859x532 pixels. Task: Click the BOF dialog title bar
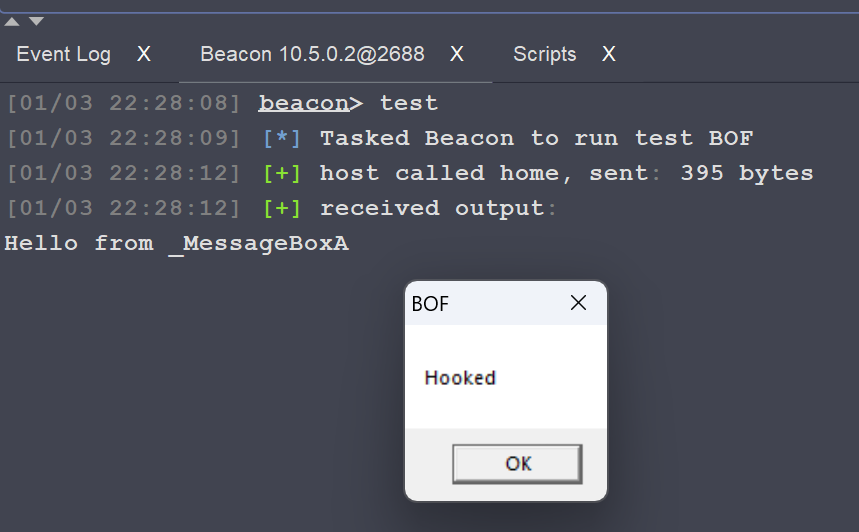(480, 303)
